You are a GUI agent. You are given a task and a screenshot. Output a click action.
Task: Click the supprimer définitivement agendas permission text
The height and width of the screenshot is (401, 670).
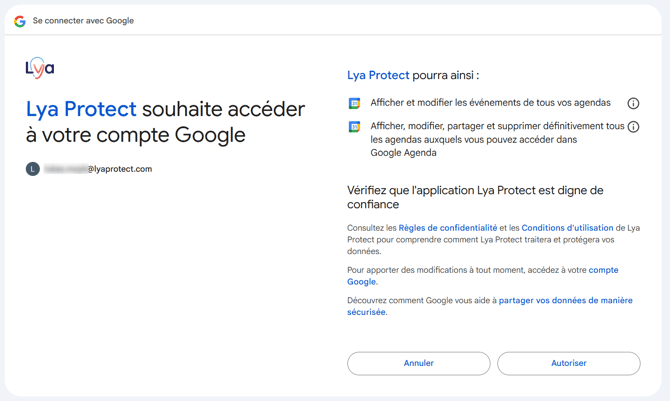pos(497,139)
